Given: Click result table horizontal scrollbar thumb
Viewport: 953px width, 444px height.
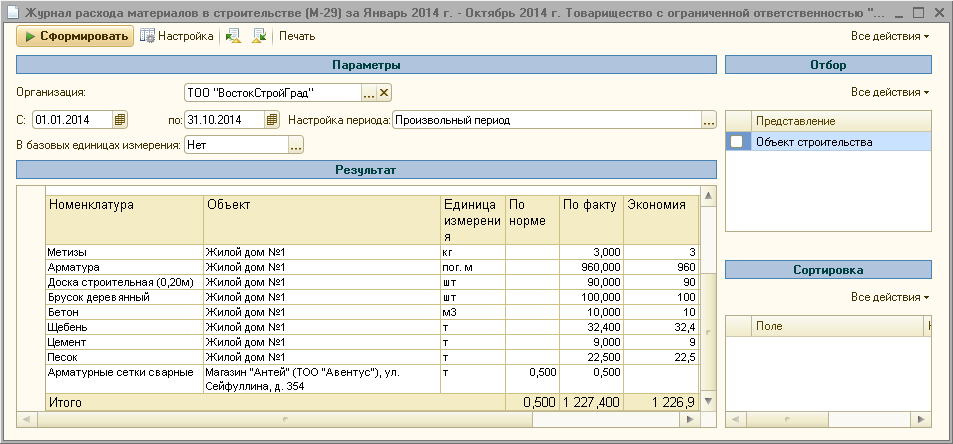Looking at the screenshot, I should click(x=285, y=419).
